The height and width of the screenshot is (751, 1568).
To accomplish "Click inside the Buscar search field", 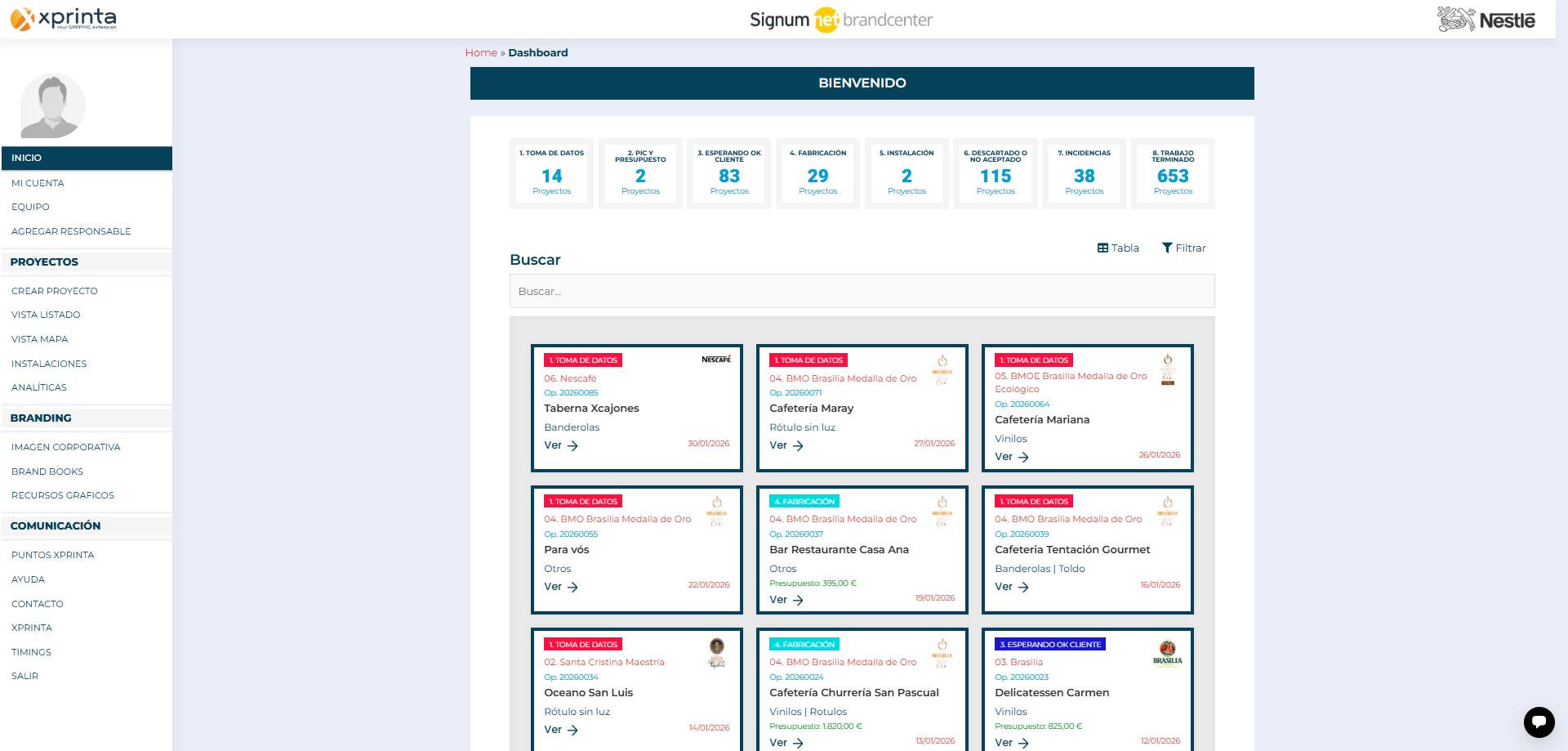I will coord(862,292).
